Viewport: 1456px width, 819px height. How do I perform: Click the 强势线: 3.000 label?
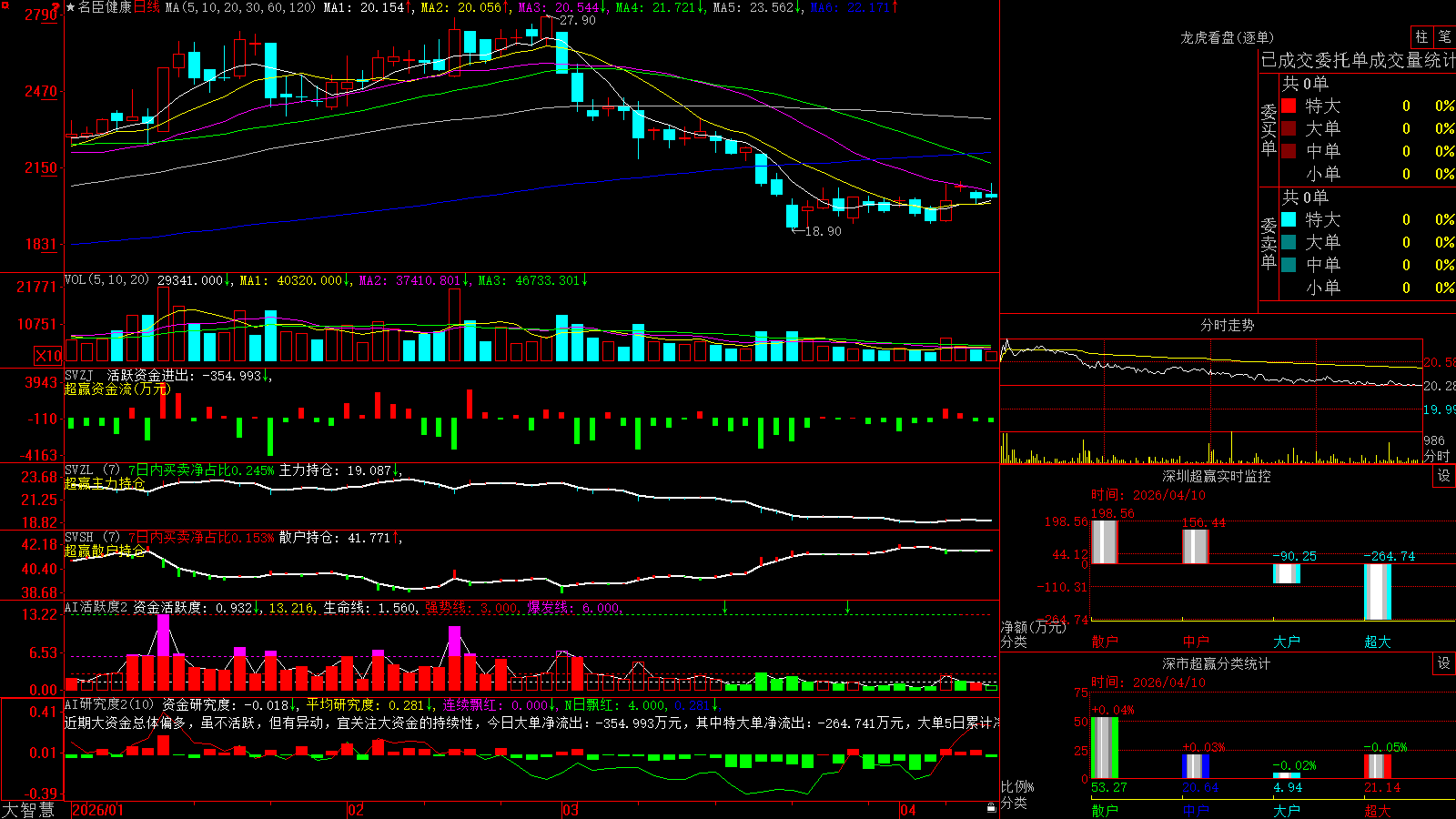(471, 607)
